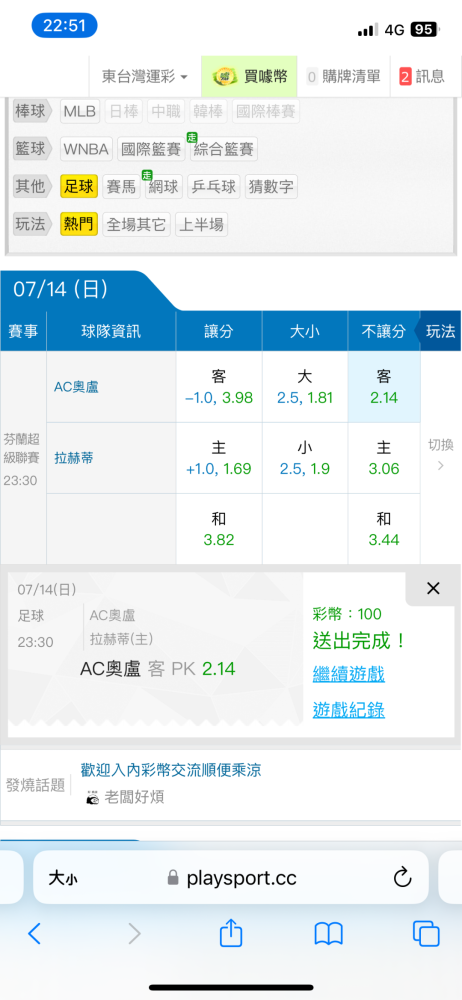Screen dimensions: 462x1000
Task: Select the 網球 filter
Action: (x=164, y=187)
